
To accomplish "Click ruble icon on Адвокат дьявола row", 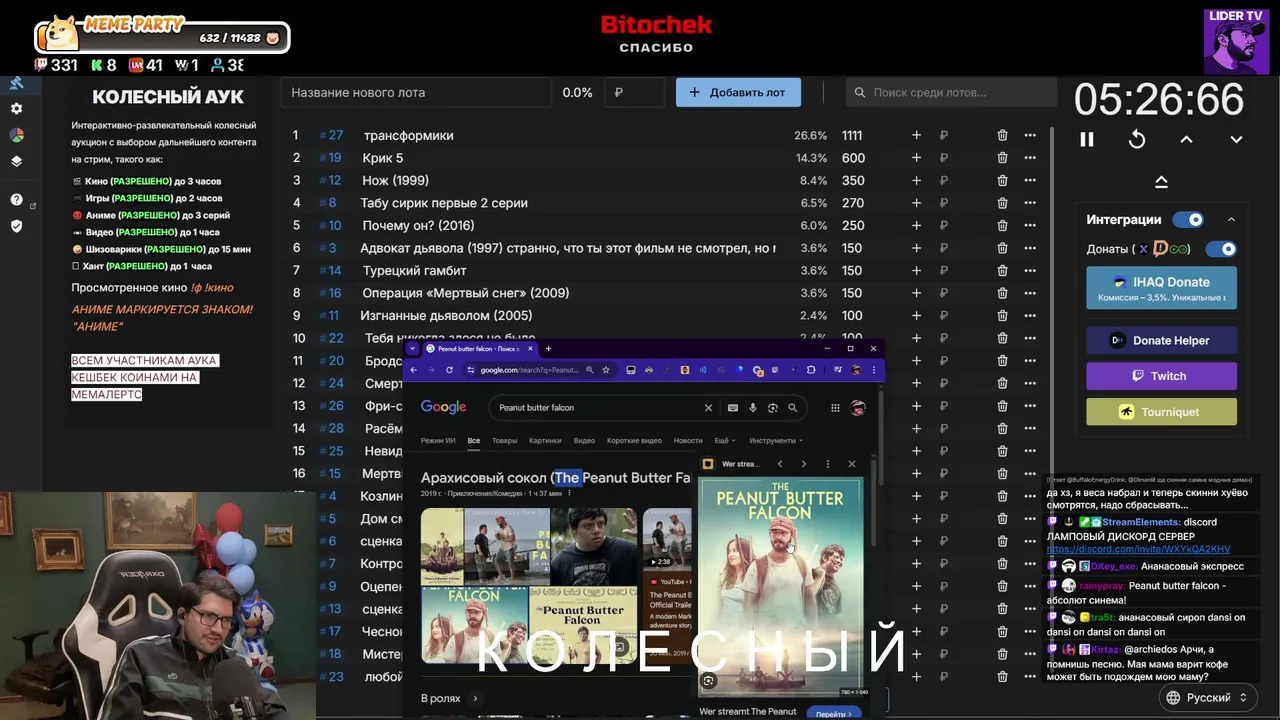I will click(943, 248).
